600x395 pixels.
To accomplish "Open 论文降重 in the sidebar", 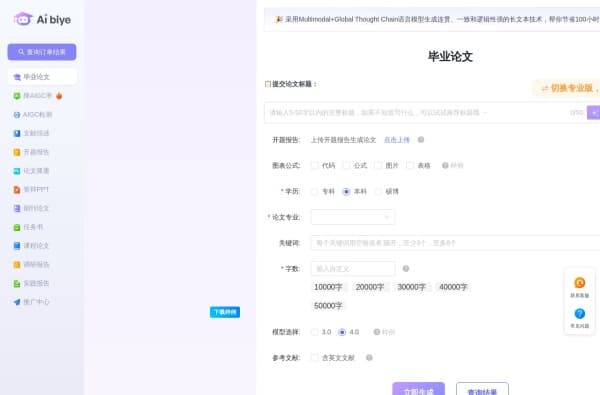I will pyautogui.click(x=37, y=171).
